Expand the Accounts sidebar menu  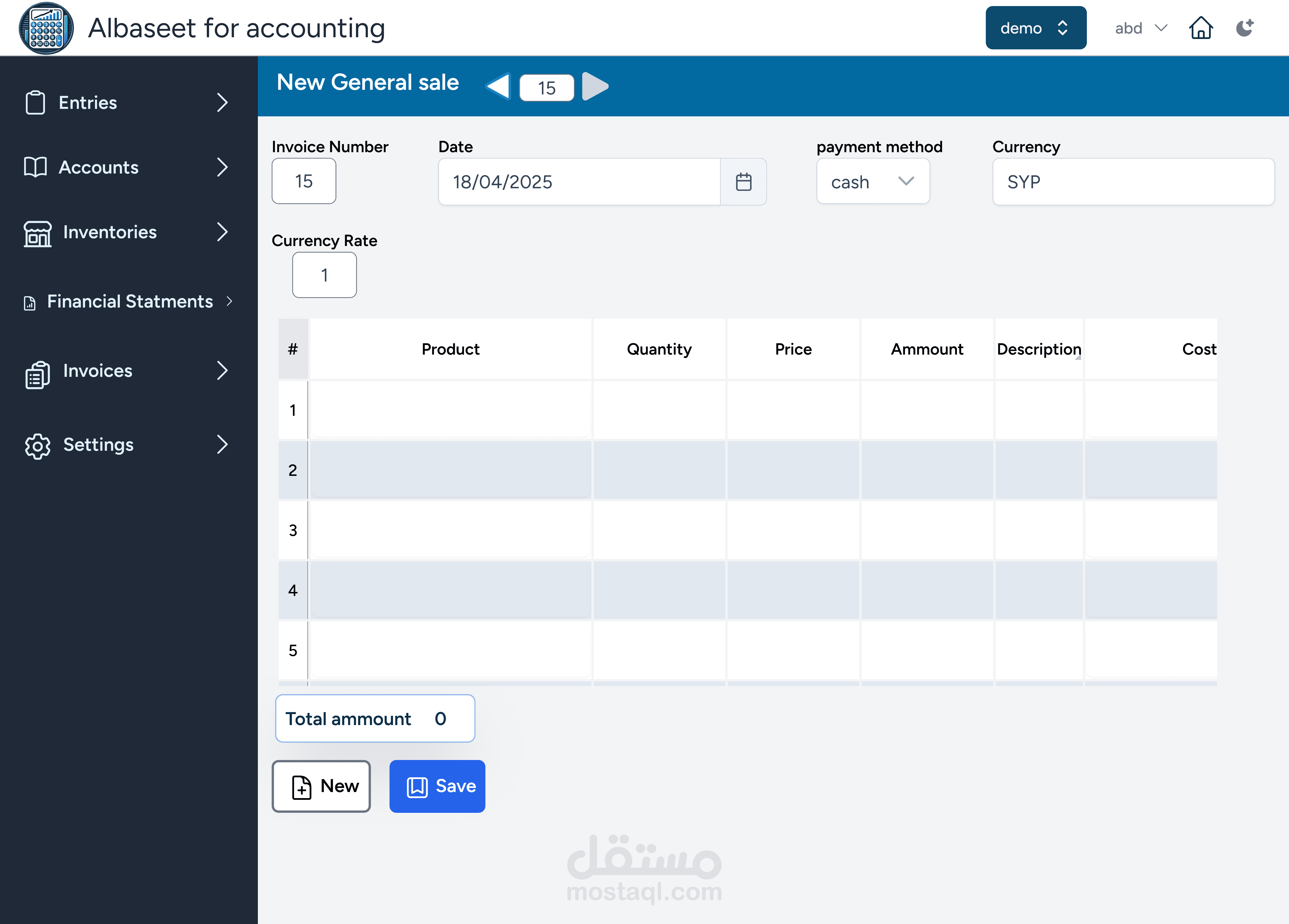(222, 167)
